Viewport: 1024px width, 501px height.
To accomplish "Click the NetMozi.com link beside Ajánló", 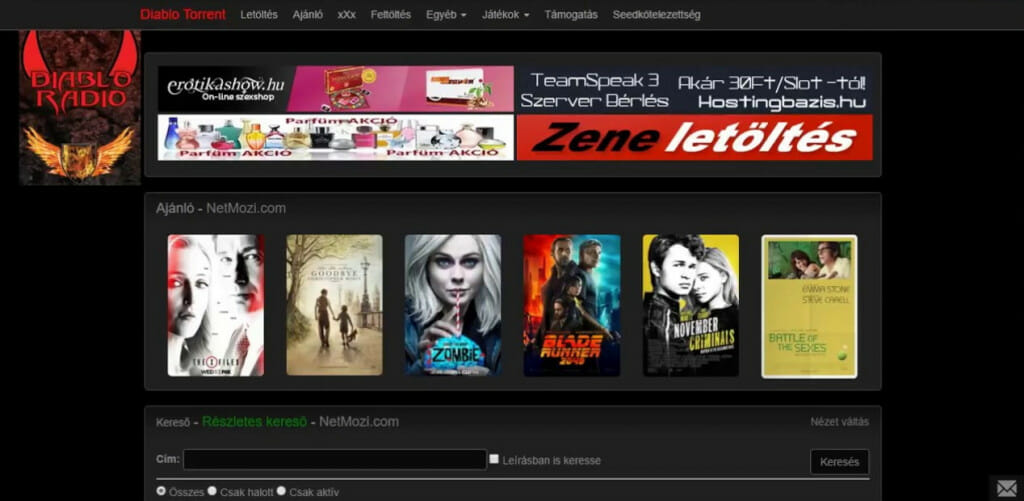I will tap(246, 208).
